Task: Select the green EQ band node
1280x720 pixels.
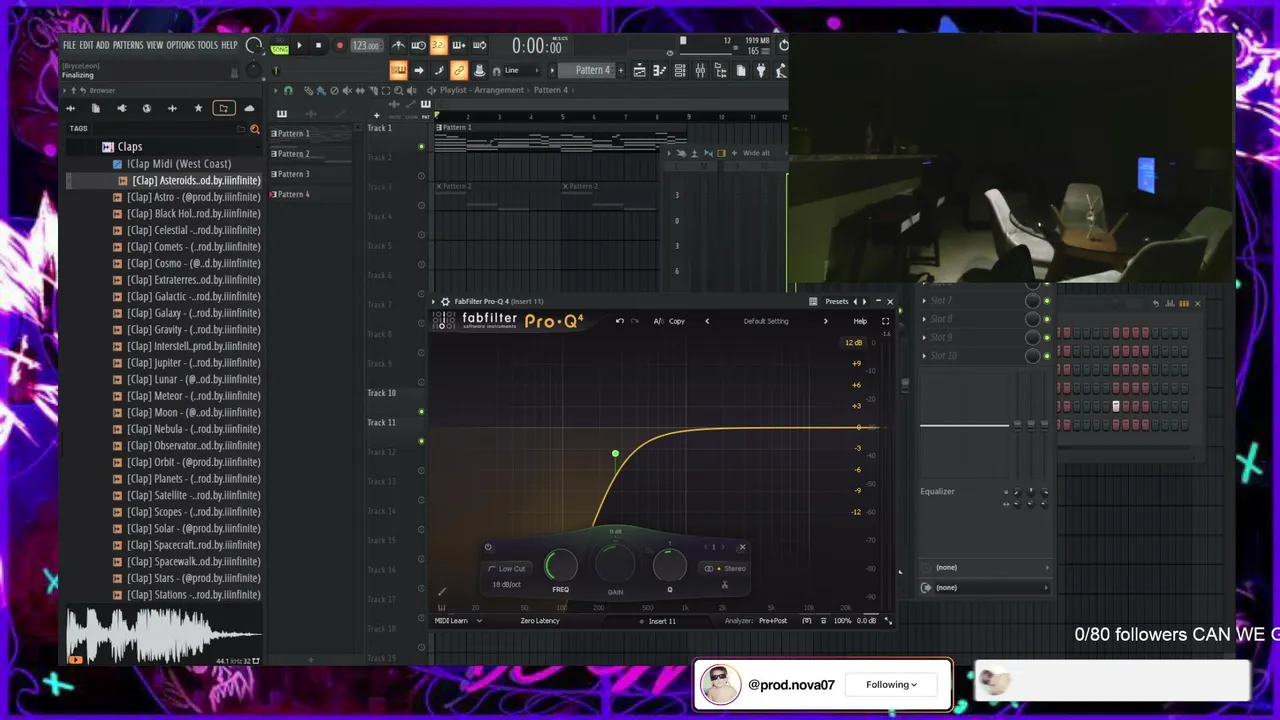Action: pos(615,454)
